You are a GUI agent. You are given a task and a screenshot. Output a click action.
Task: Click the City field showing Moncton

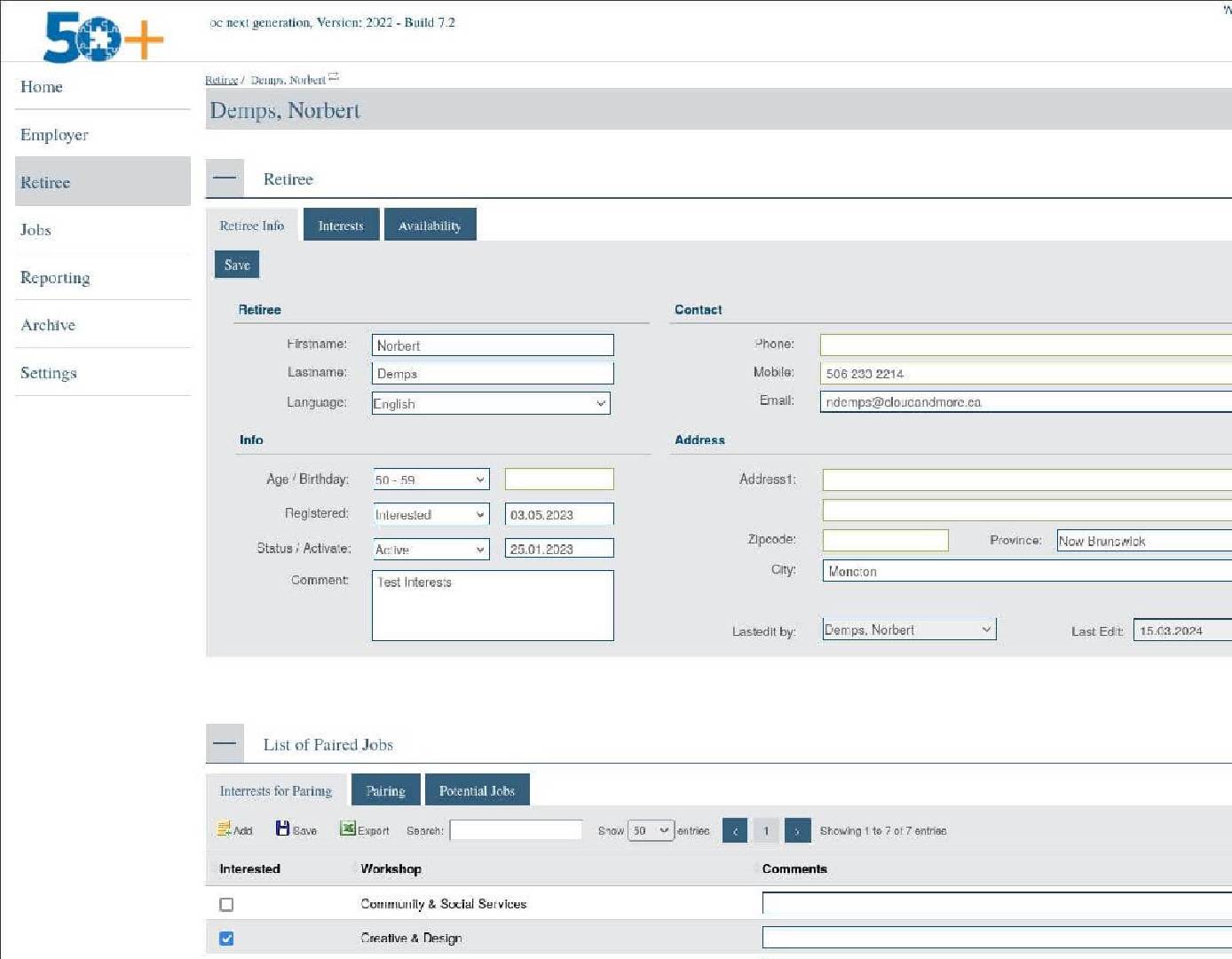pos(1027,571)
